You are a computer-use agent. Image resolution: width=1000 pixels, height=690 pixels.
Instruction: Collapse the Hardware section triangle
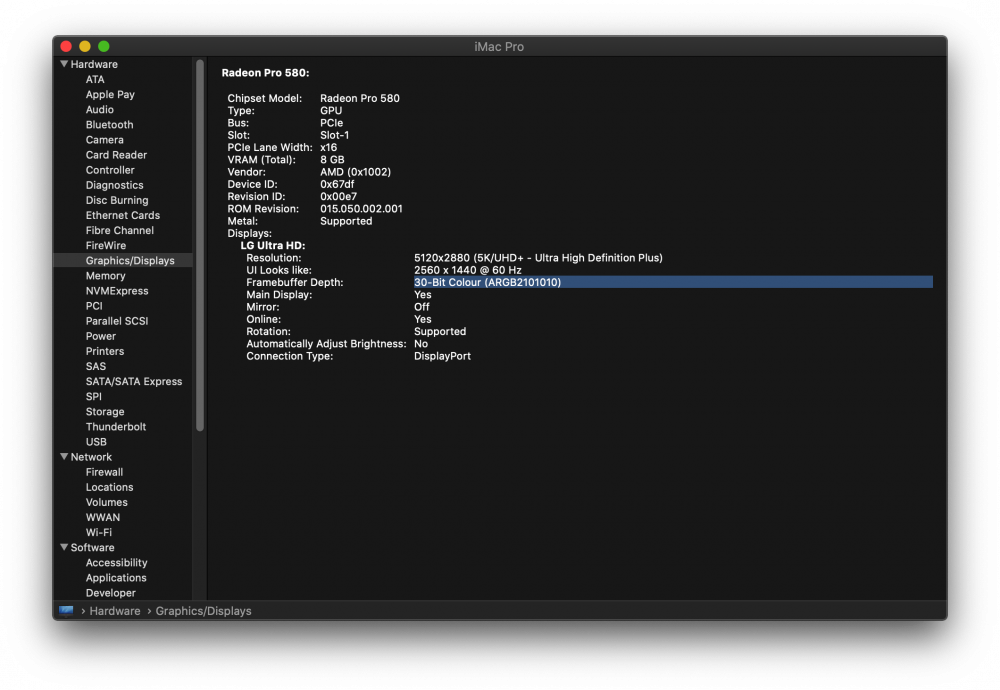pos(64,64)
